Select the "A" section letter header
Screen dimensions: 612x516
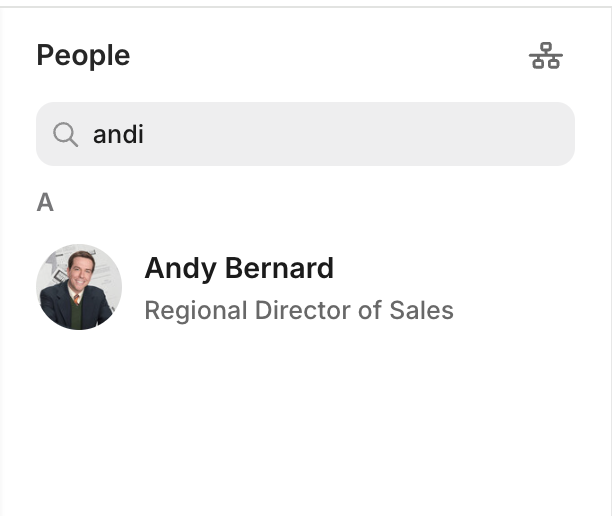pyautogui.click(x=45, y=203)
